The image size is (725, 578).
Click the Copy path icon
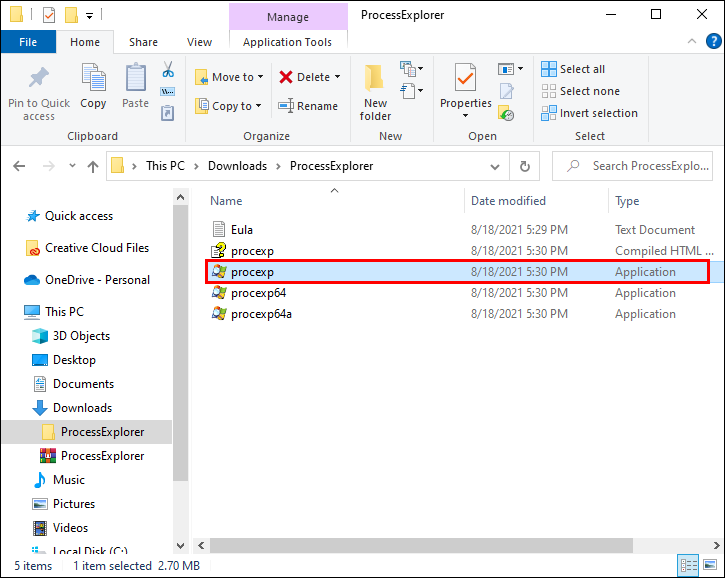(x=167, y=92)
